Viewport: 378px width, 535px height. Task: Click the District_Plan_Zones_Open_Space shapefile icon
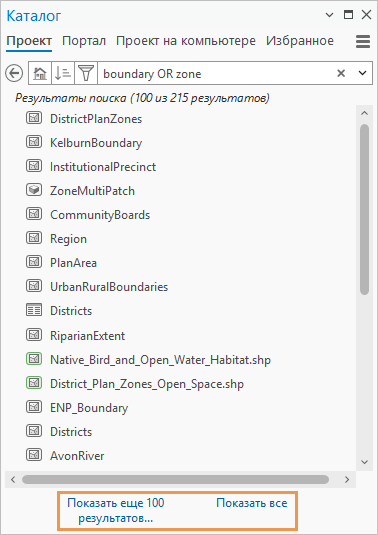[x=34, y=383]
